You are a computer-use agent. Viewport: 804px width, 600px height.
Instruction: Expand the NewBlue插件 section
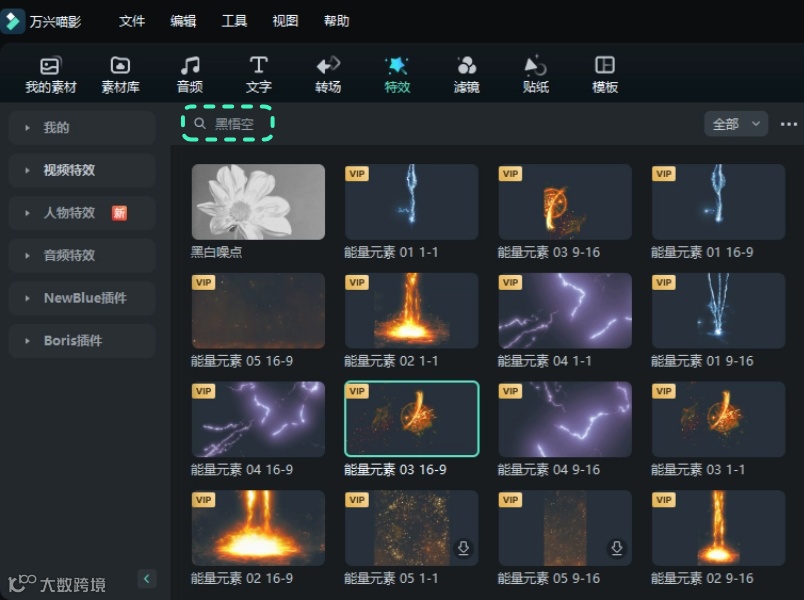(81, 298)
